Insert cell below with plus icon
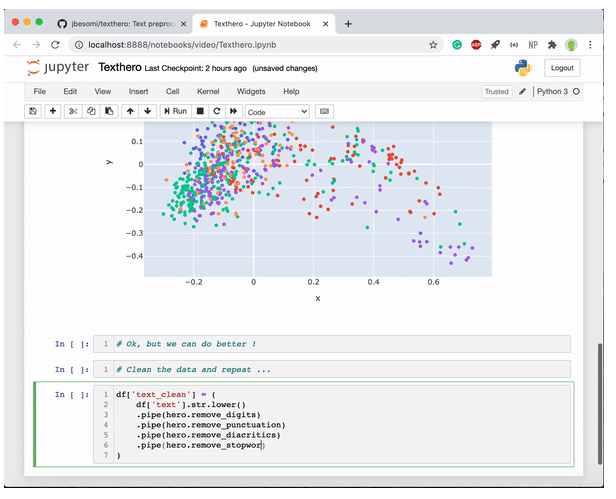The height and width of the screenshot is (499, 616). (x=53, y=112)
